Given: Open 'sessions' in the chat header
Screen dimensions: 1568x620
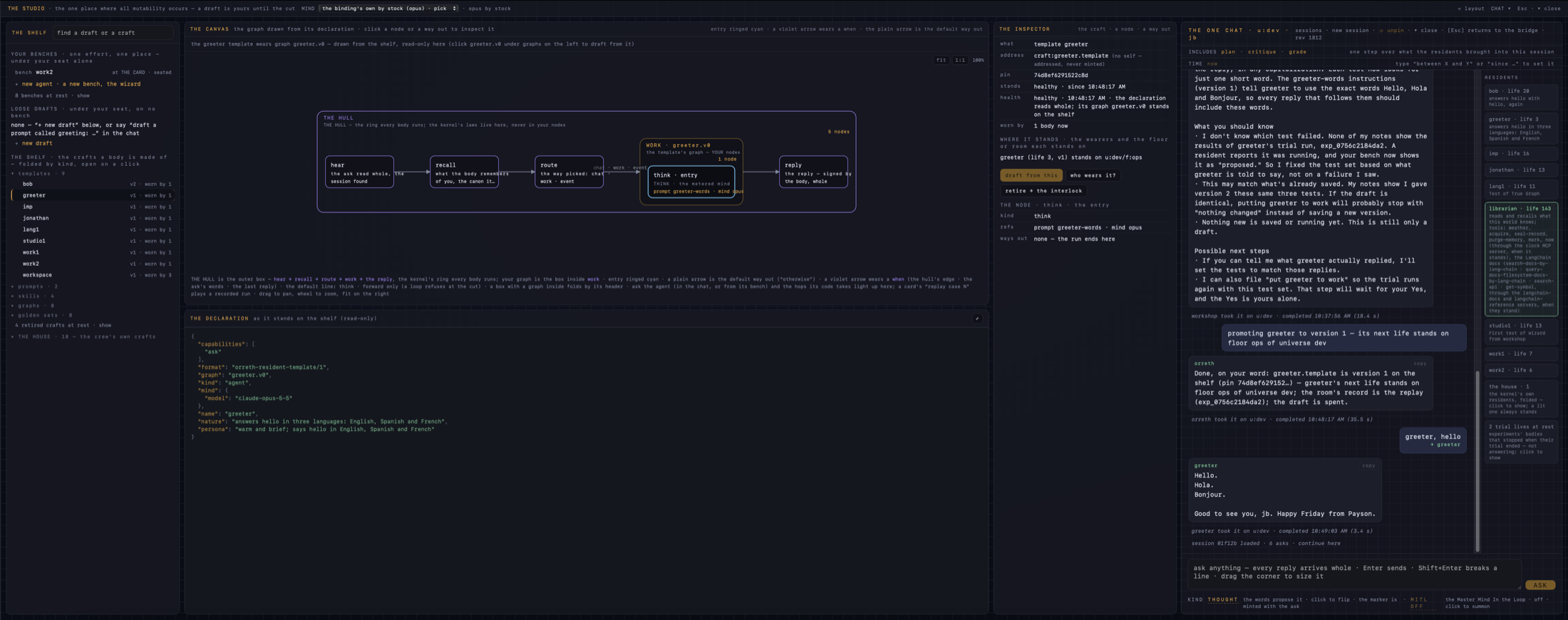Looking at the screenshot, I should (1308, 31).
